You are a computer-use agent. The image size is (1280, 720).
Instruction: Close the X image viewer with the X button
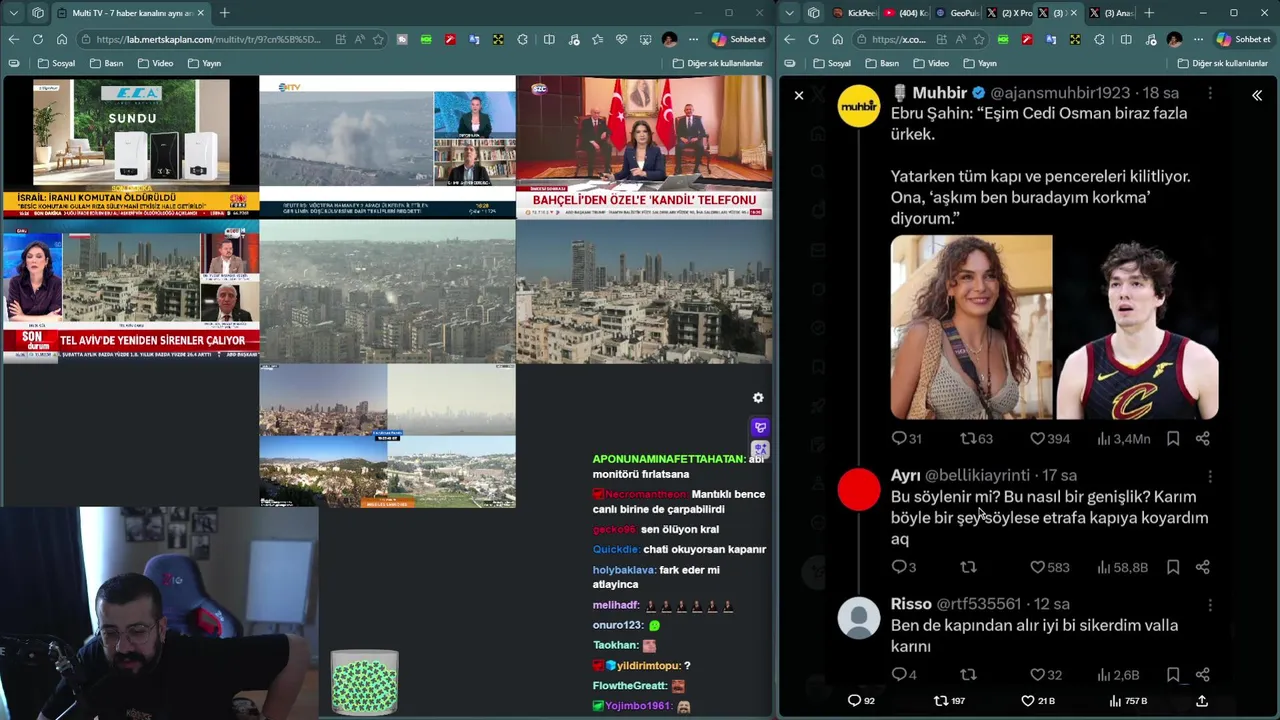point(798,95)
